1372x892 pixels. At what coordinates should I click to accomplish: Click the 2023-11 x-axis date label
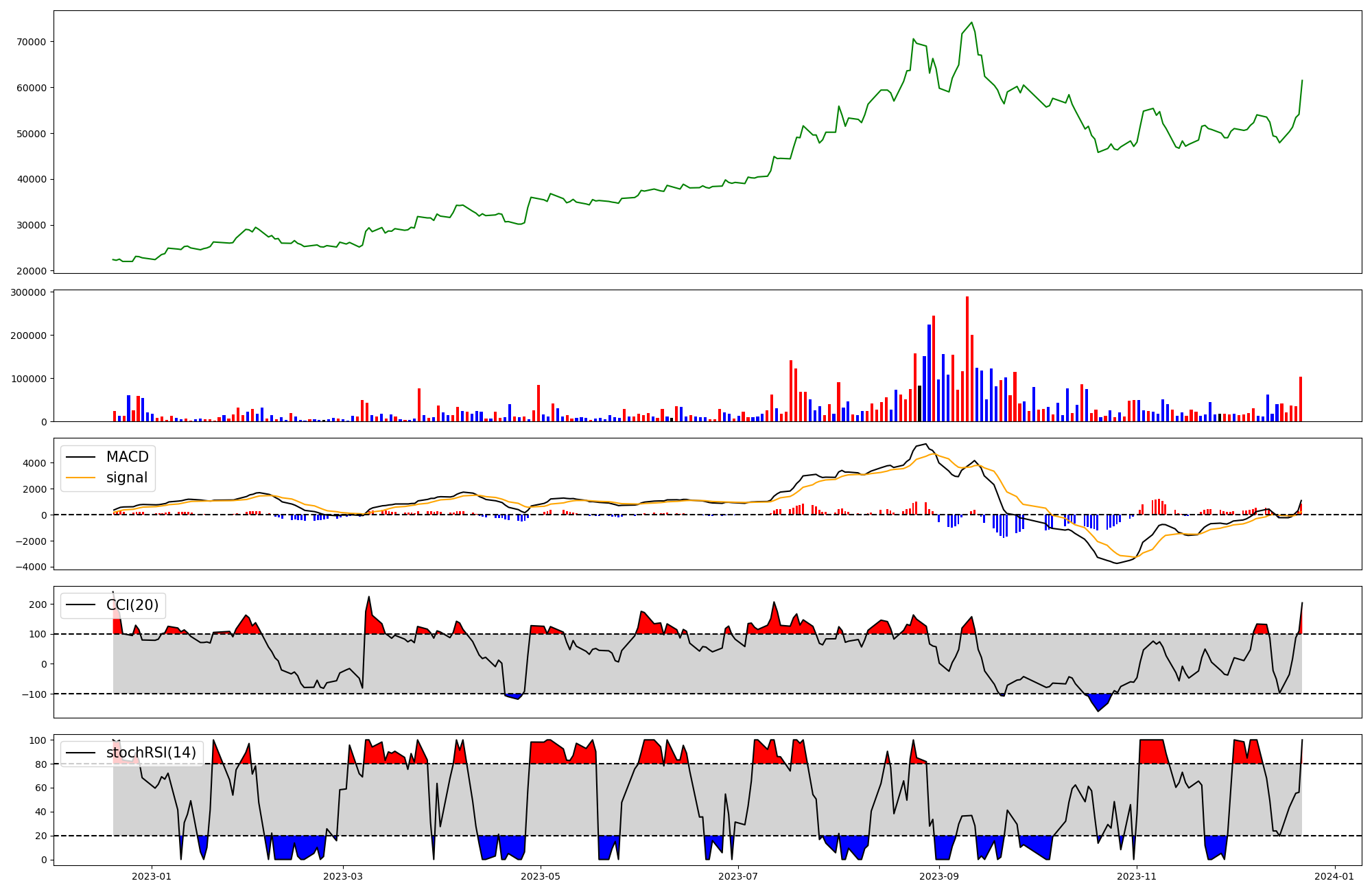tap(1137, 876)
